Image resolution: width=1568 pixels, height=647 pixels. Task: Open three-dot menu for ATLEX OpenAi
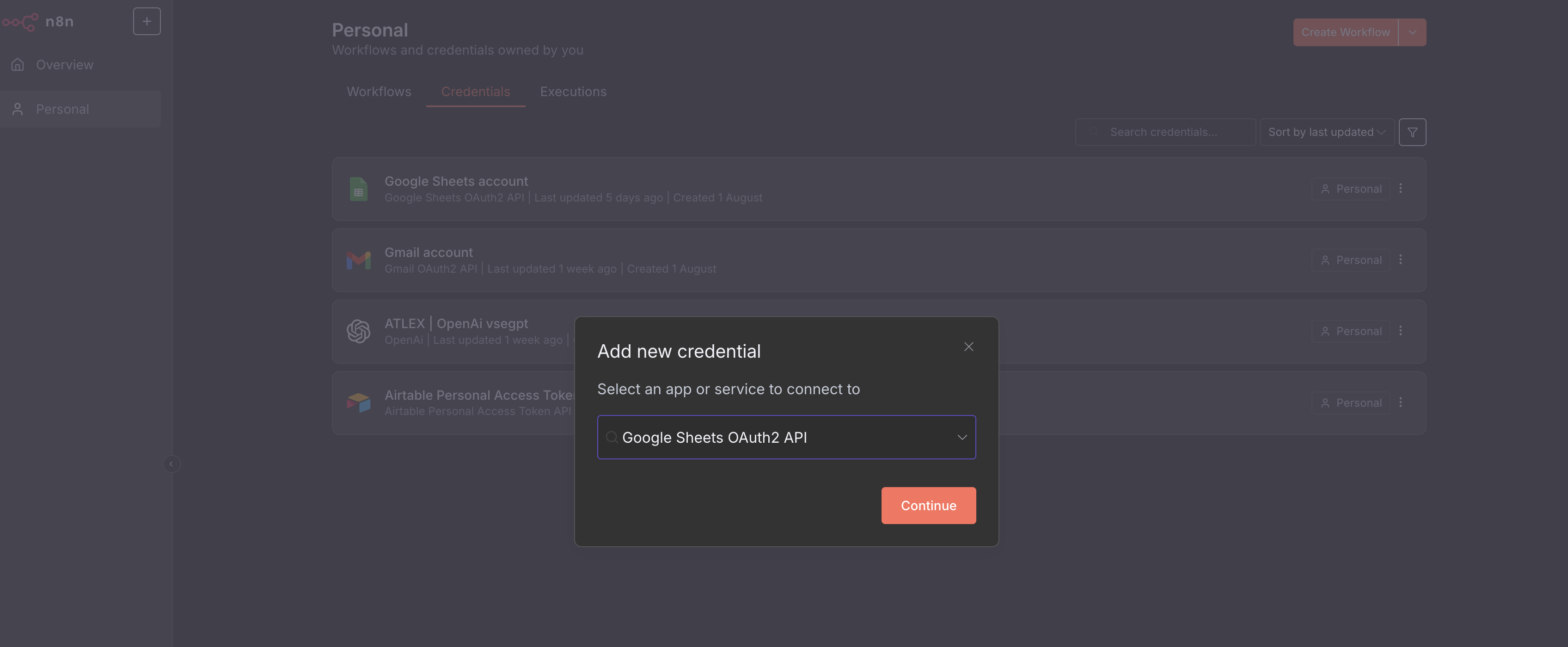[1401, 331]
